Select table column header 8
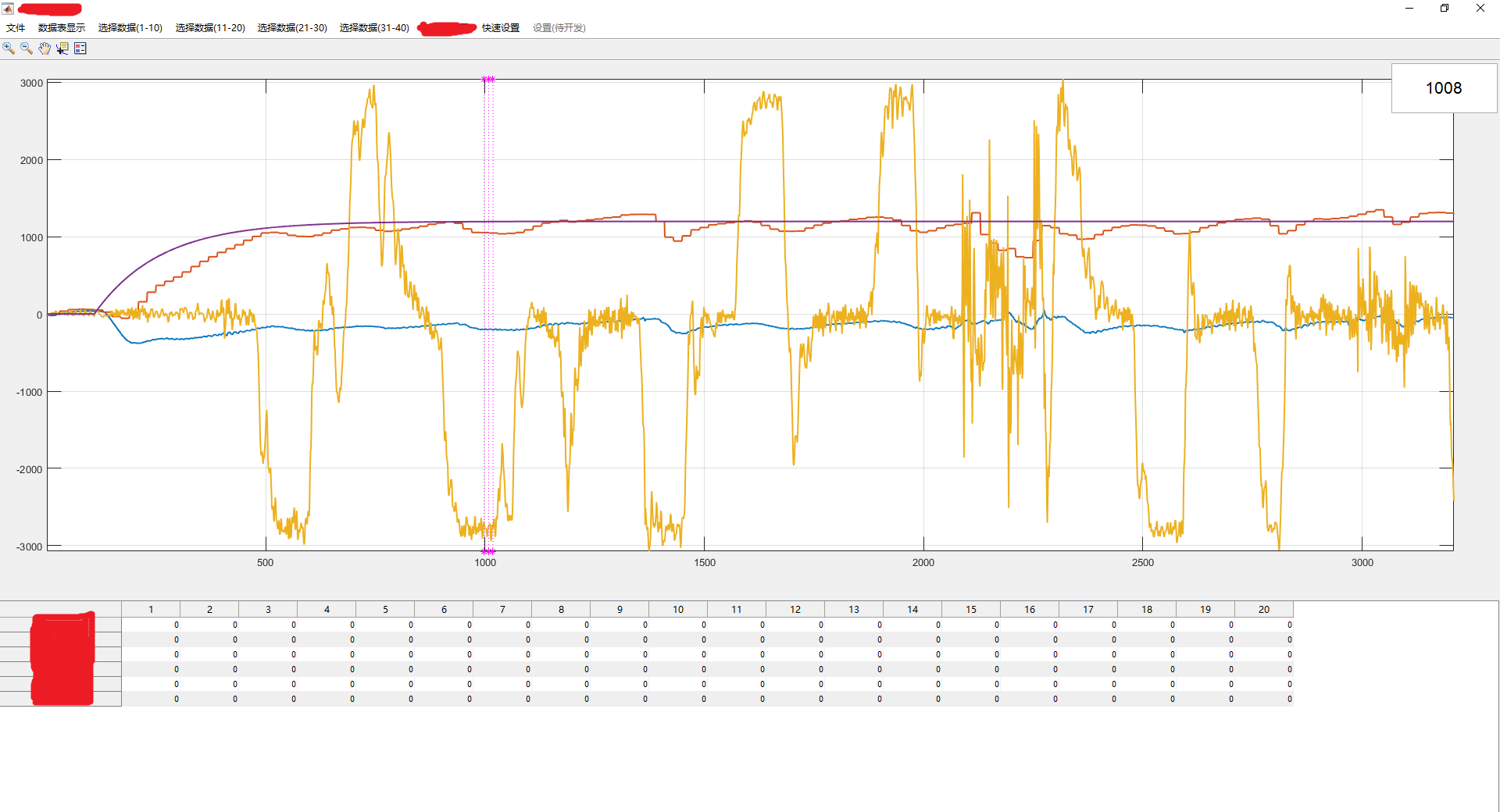Image resolution: width=1500 pixels, height=812 pixels. tap(561, 609)
